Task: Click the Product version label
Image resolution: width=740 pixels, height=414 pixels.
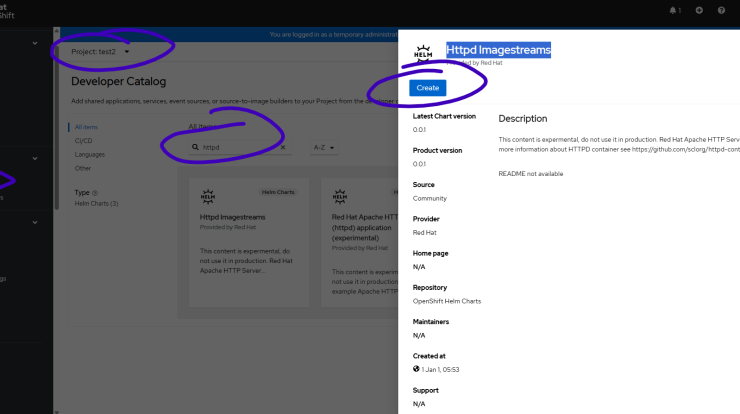Action: [x=437, y=151]
